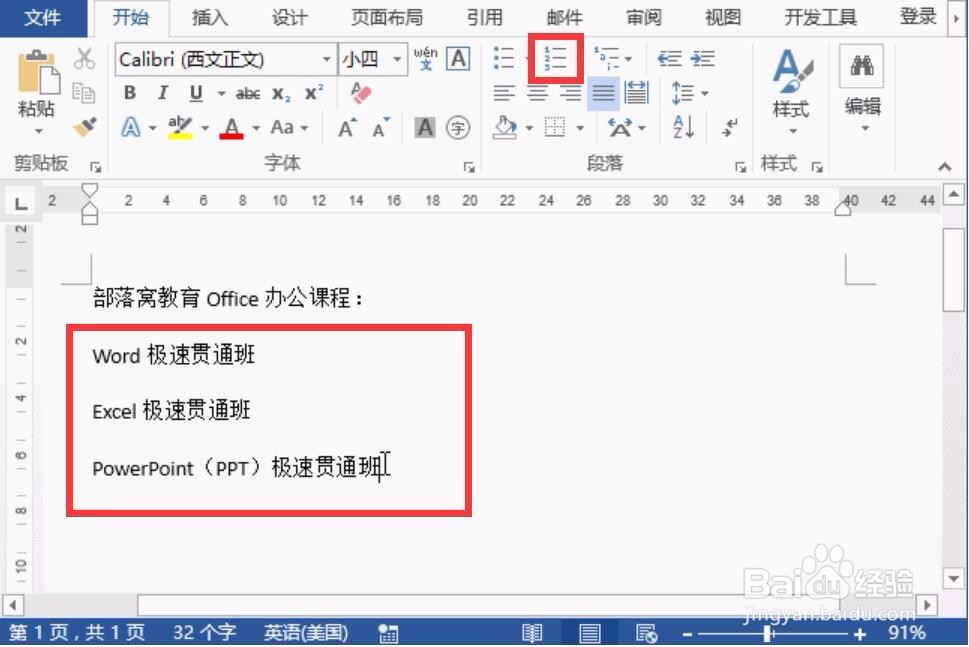Screen dimensions: 969x647
Task: Toggle Strikethrough abc formatting
Action: click(x=248, y=93)
